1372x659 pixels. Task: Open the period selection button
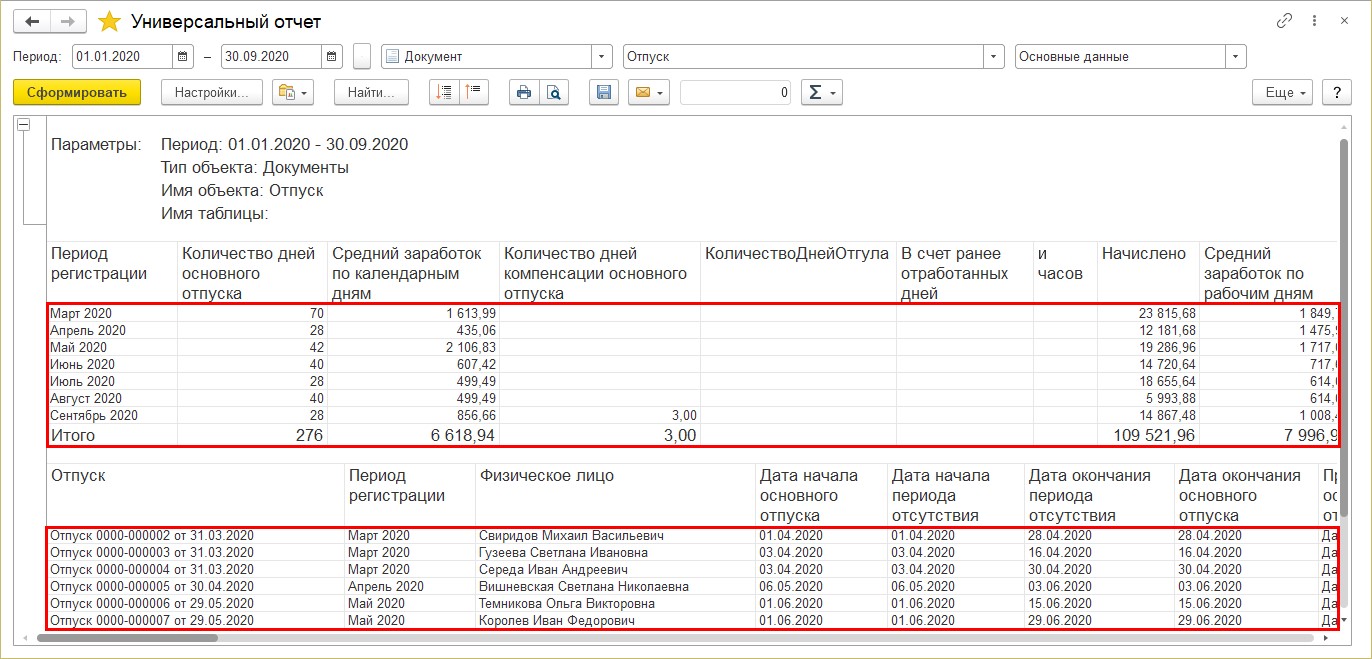click(363, 57)
